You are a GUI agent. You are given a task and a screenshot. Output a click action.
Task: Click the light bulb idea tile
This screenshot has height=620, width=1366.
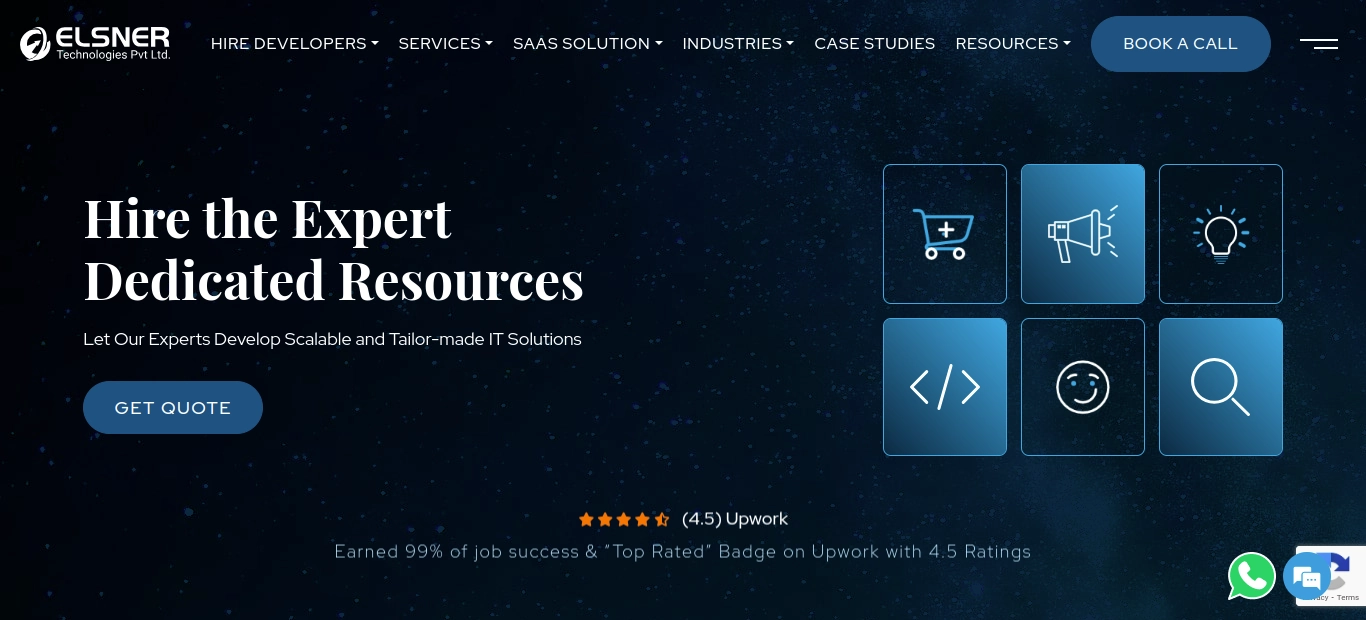(1221, 234)
